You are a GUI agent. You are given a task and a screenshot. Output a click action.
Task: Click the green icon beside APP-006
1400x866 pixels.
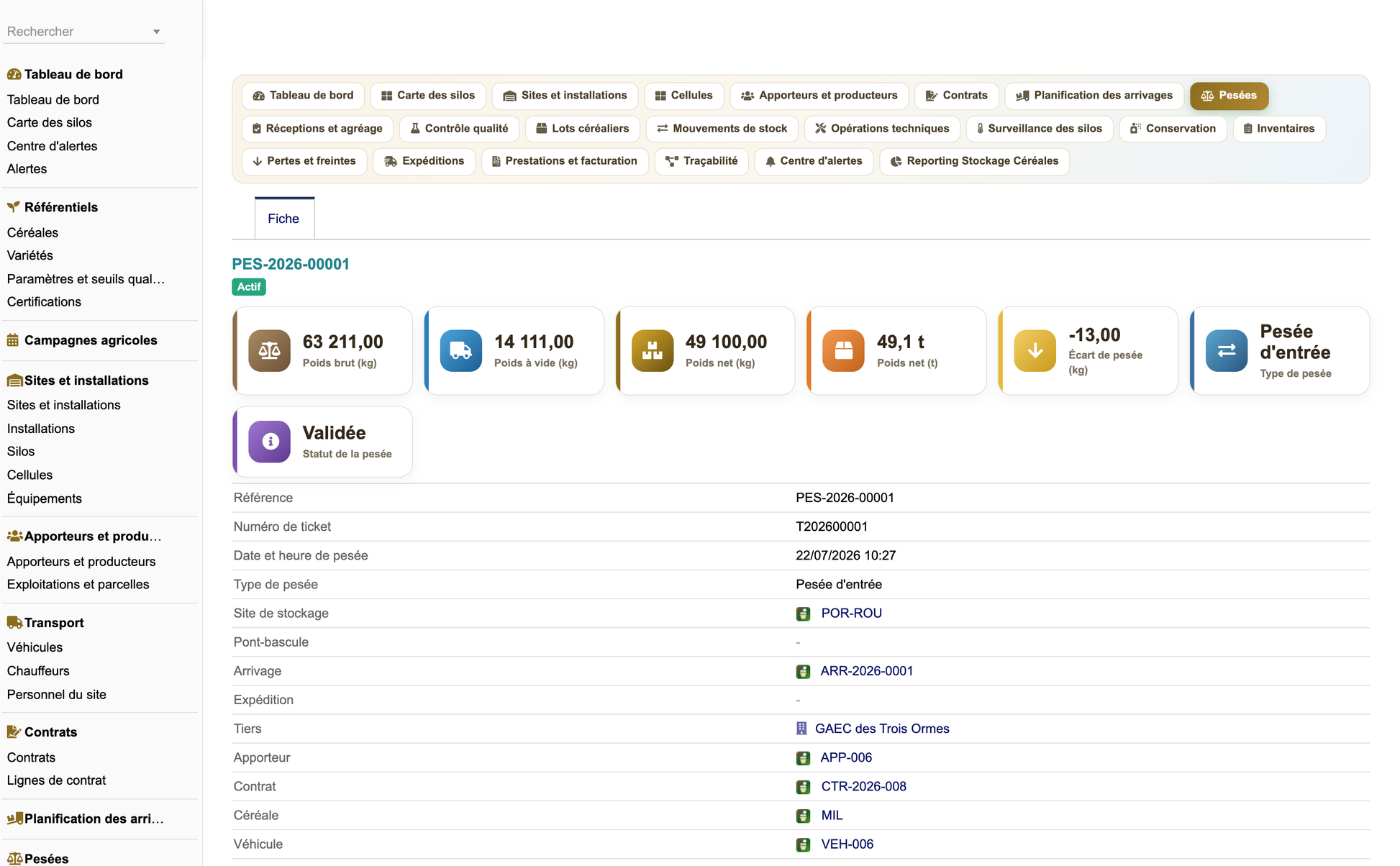tap(803, 758)
